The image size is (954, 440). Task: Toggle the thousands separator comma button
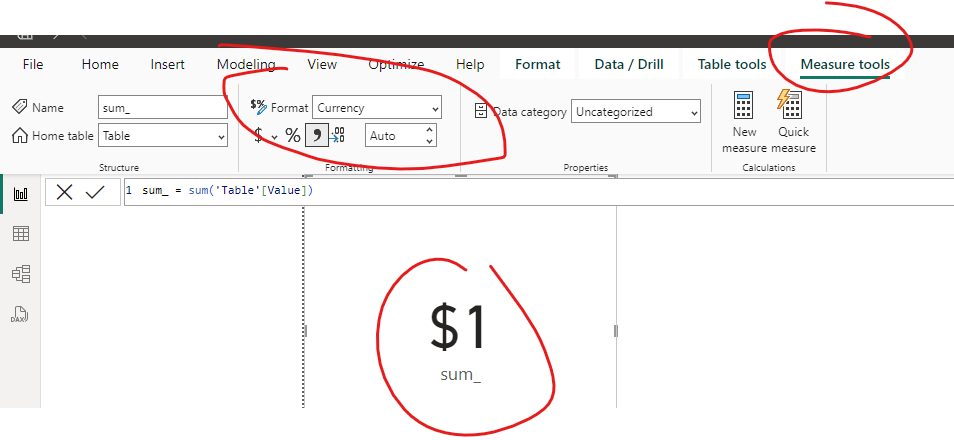click(316, 135)
